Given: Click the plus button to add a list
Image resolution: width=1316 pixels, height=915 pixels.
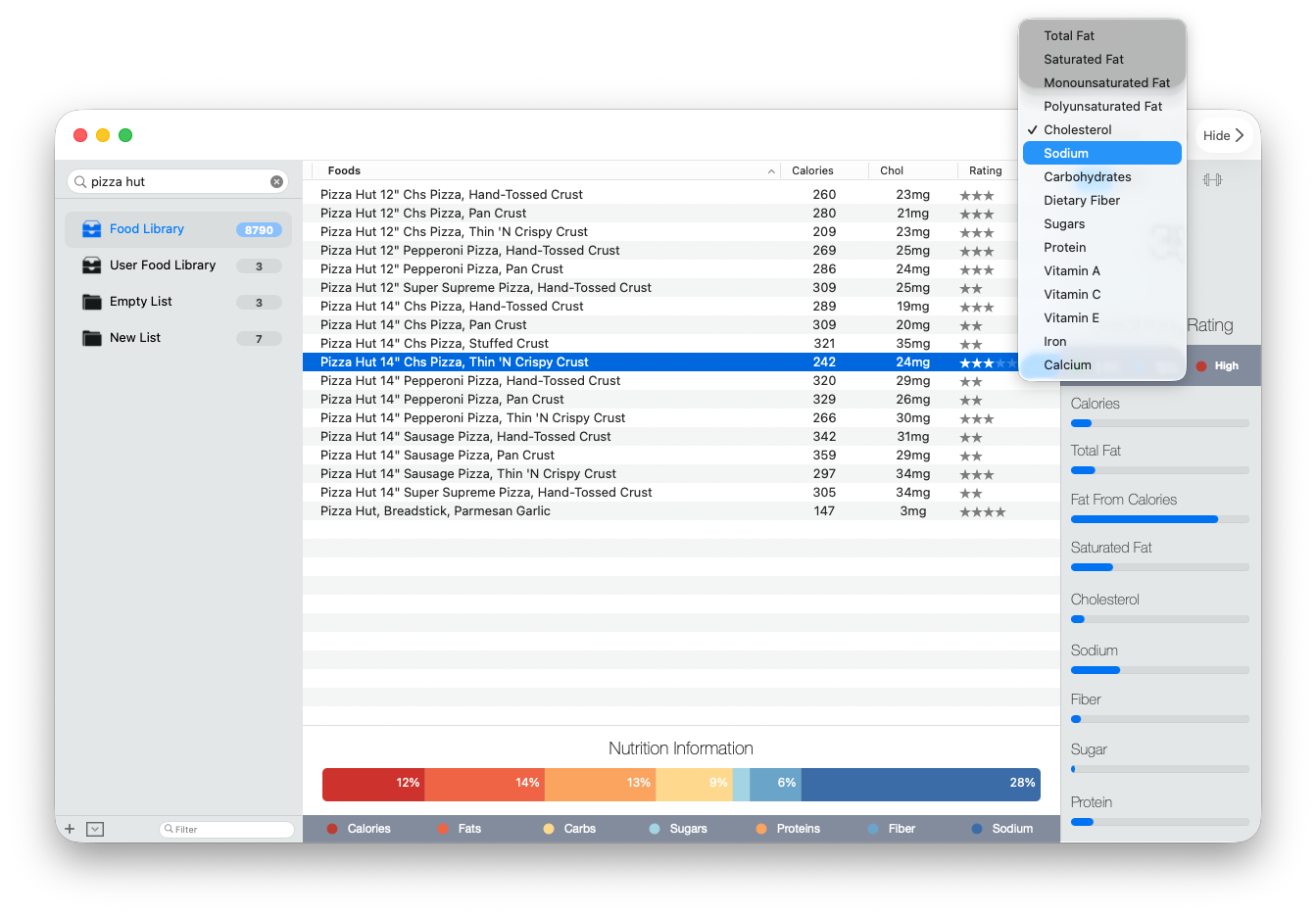Looking at the screenshot, I should (x=70, y=829).
